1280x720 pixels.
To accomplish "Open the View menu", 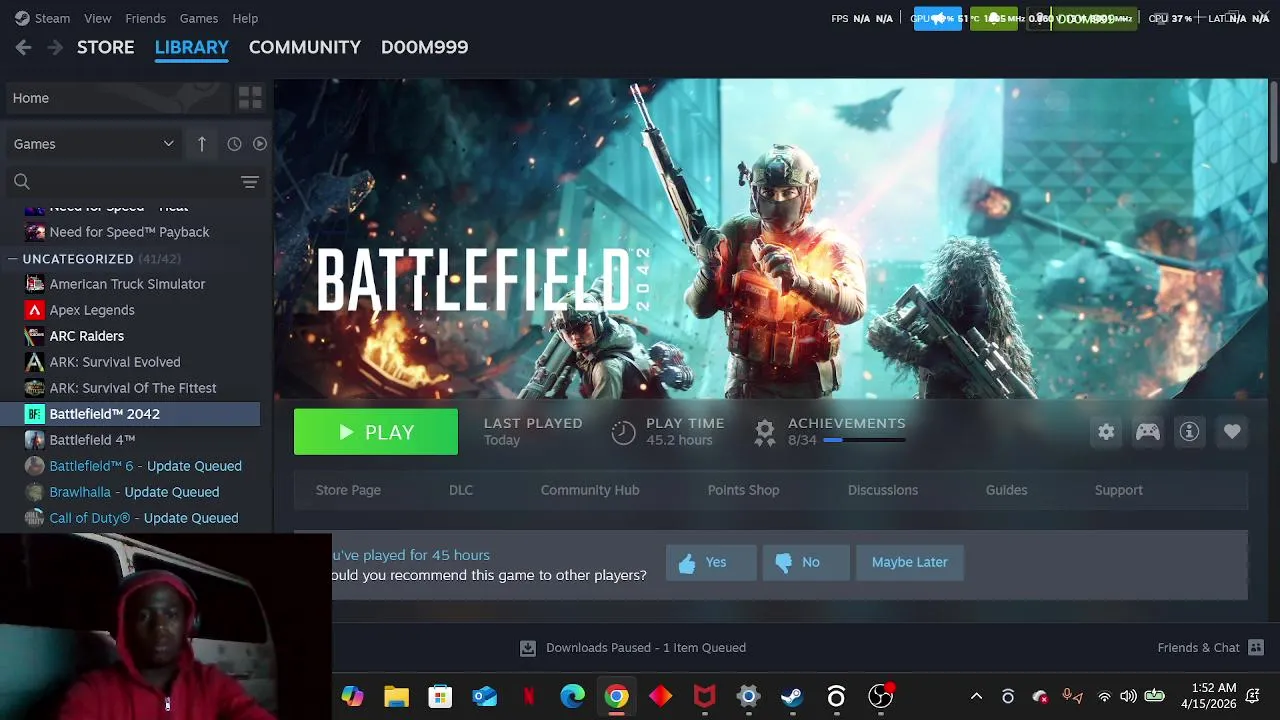I will [x=98, y=18].
